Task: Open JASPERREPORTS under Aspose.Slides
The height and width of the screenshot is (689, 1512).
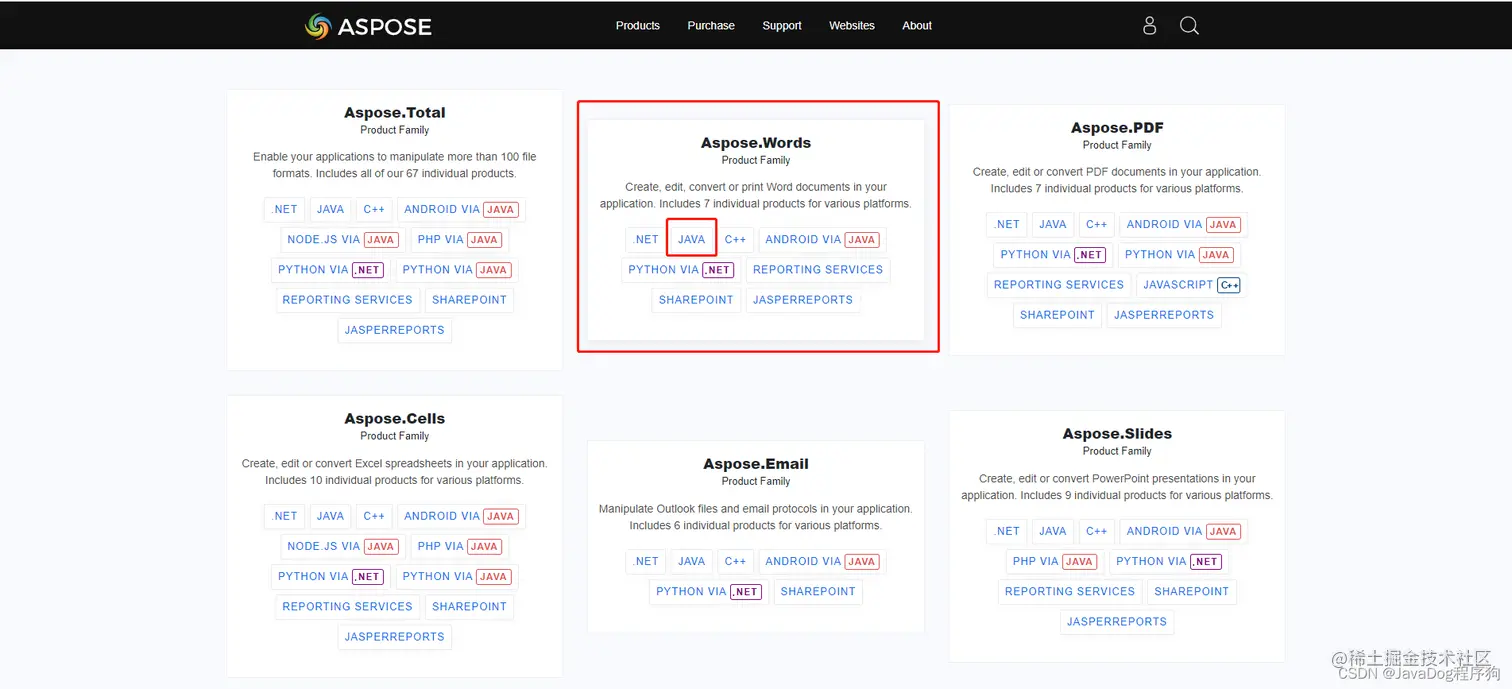Action: click(x=1117, y=622)
